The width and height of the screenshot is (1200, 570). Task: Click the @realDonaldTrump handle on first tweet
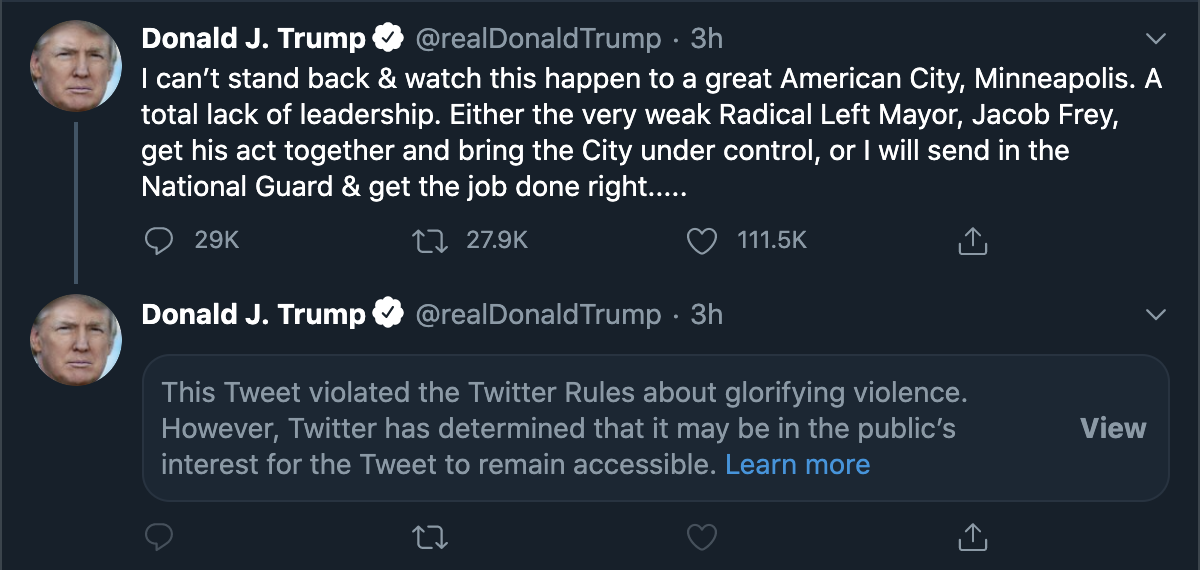pyautogui.click(x=537, y=39)
